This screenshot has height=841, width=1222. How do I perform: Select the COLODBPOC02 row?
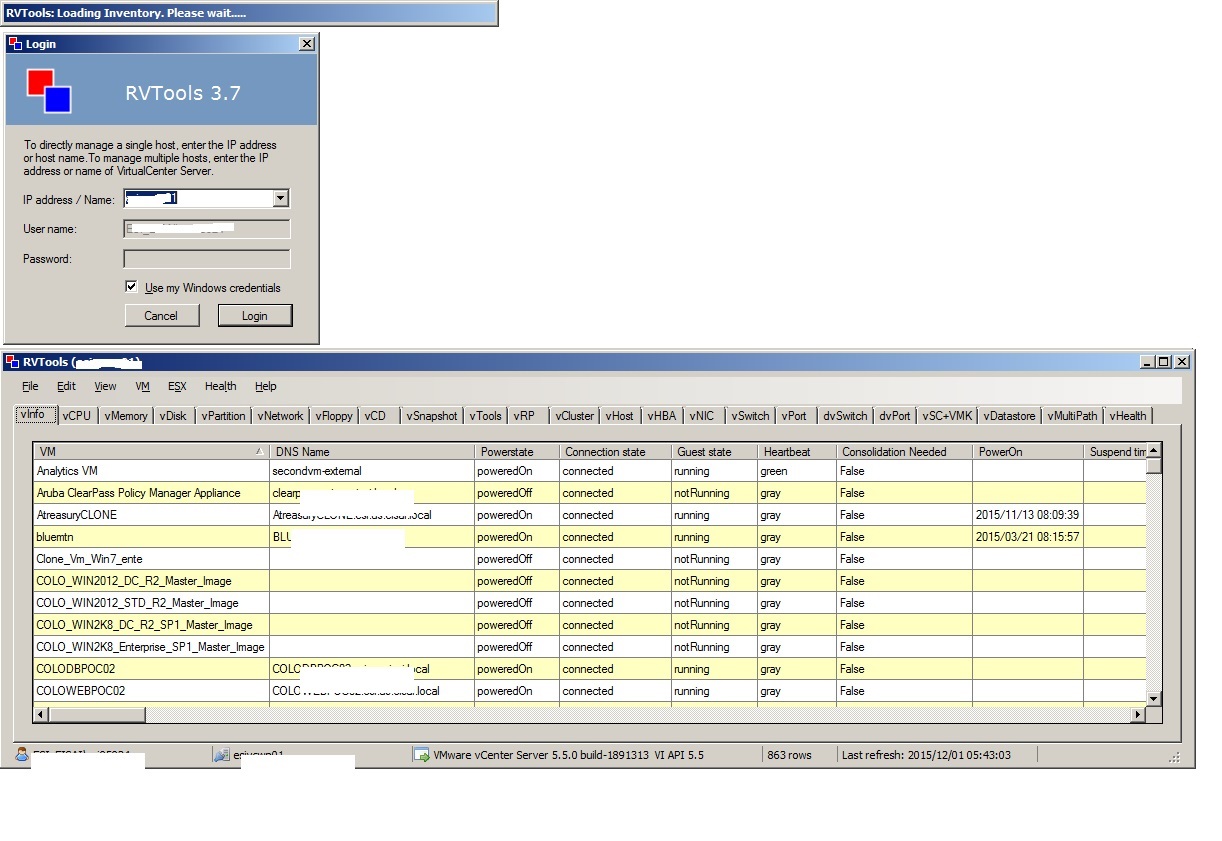[x=590, y=668]
